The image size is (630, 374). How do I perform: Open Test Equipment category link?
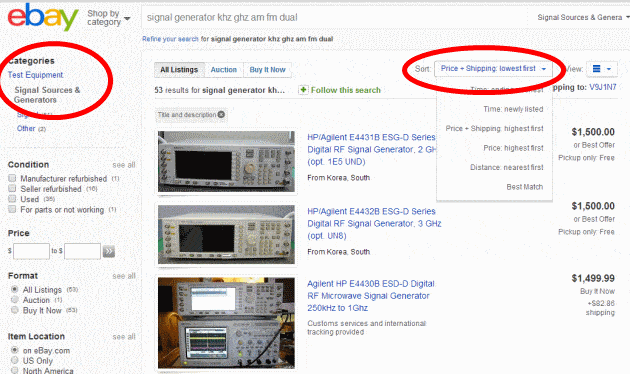[x=35, y=75]
